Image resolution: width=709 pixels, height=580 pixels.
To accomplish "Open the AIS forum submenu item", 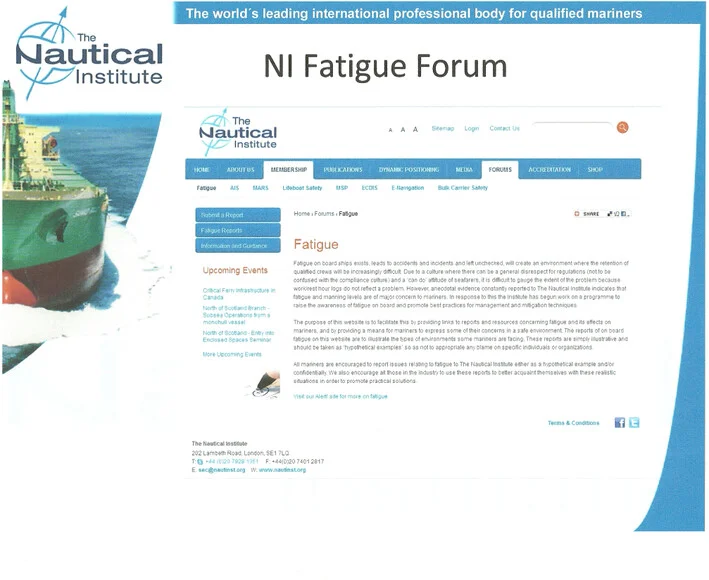I will point(234,188).
